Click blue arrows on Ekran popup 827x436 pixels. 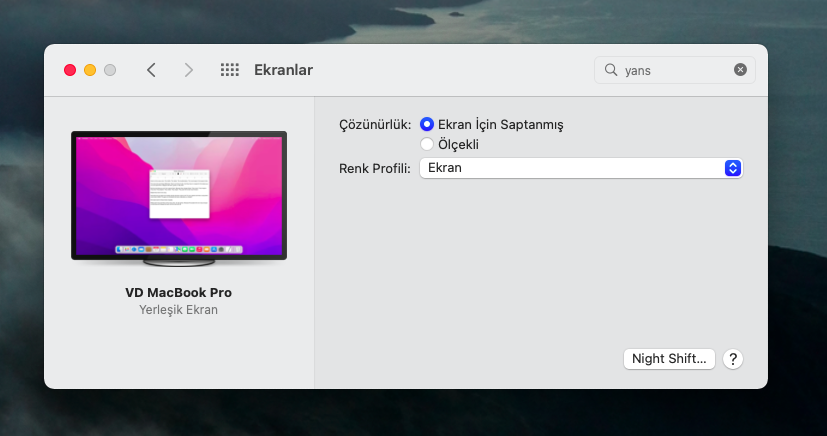click(732, 168)
